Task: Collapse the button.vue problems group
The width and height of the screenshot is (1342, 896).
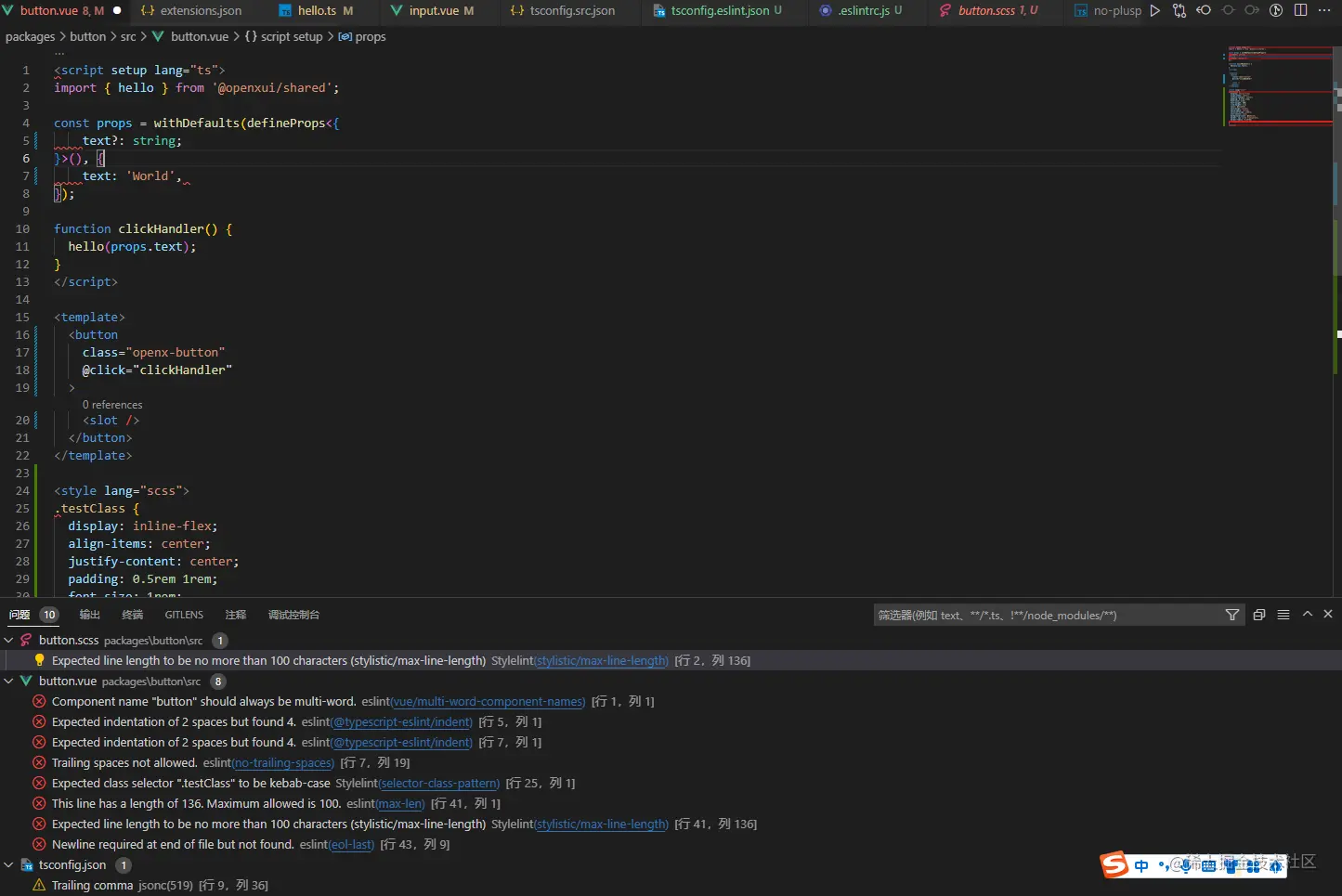Action: [9, 681]
